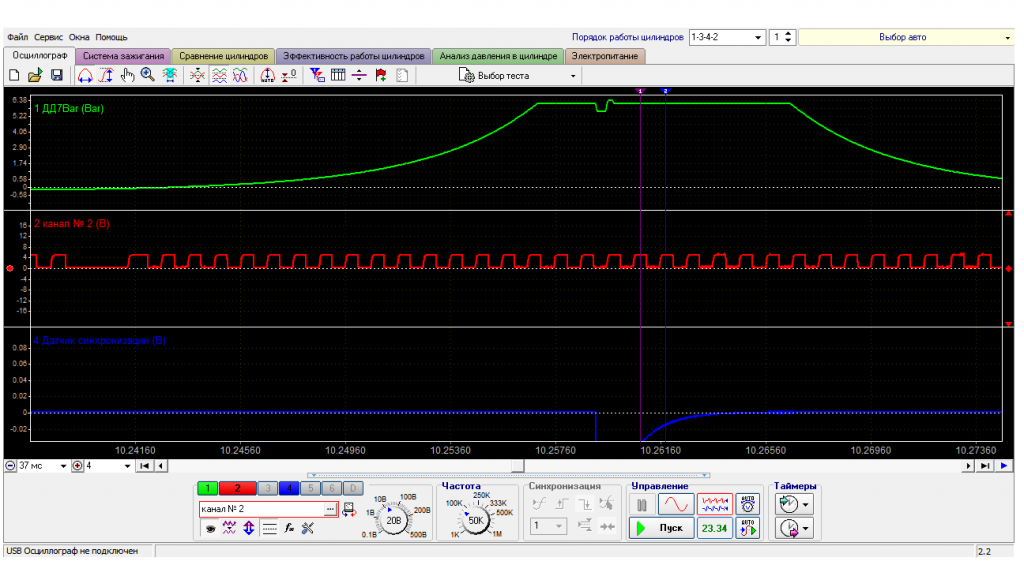Click the ellipsis button in channel name field

click(330, 509)
